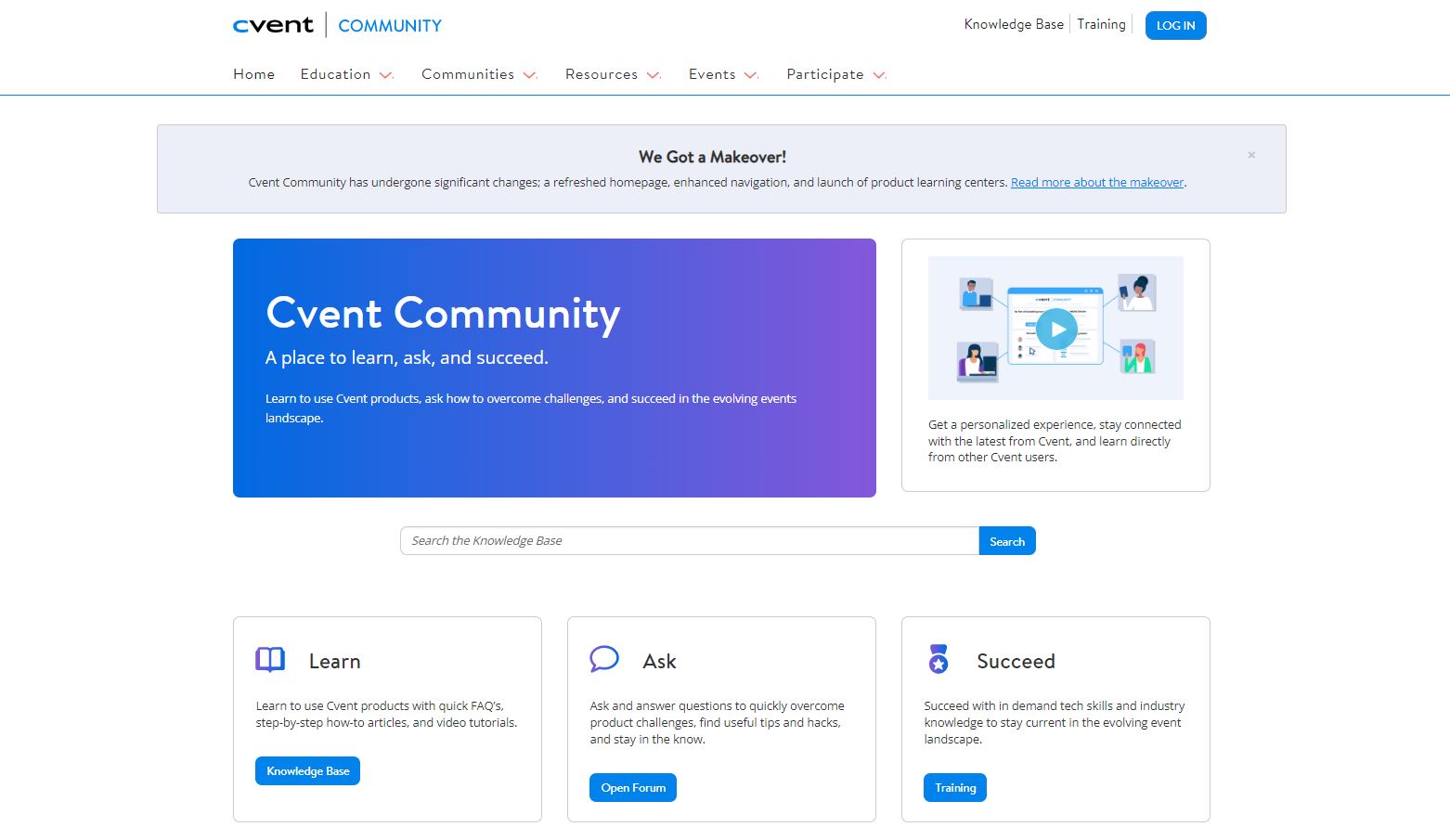This screenshot has height=840, width=1450.
Task: Play the community intro video
Action: point(1055,329)
